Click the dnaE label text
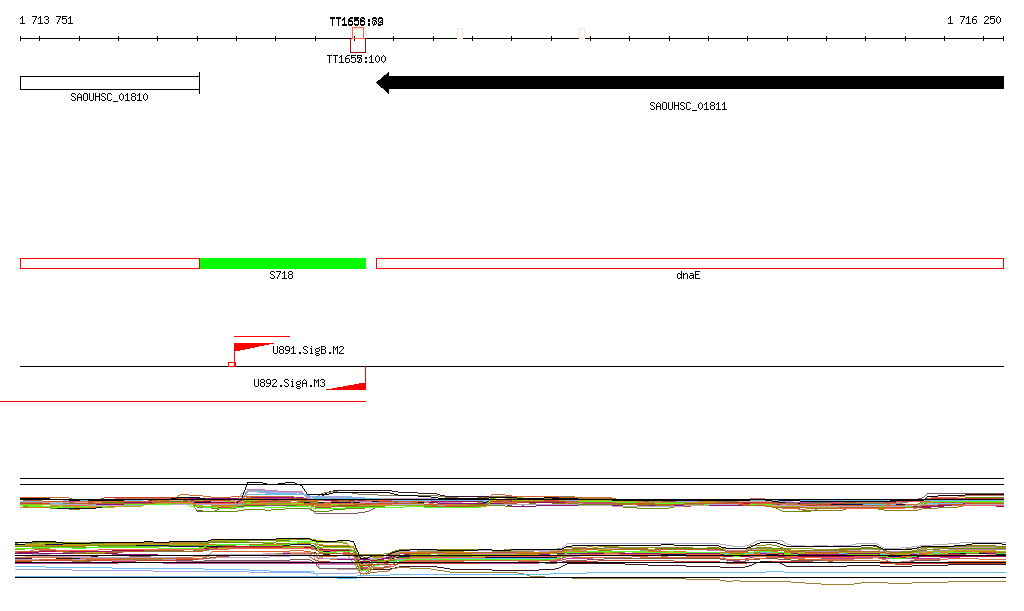The image size is (1024, 611). point(688,275)
